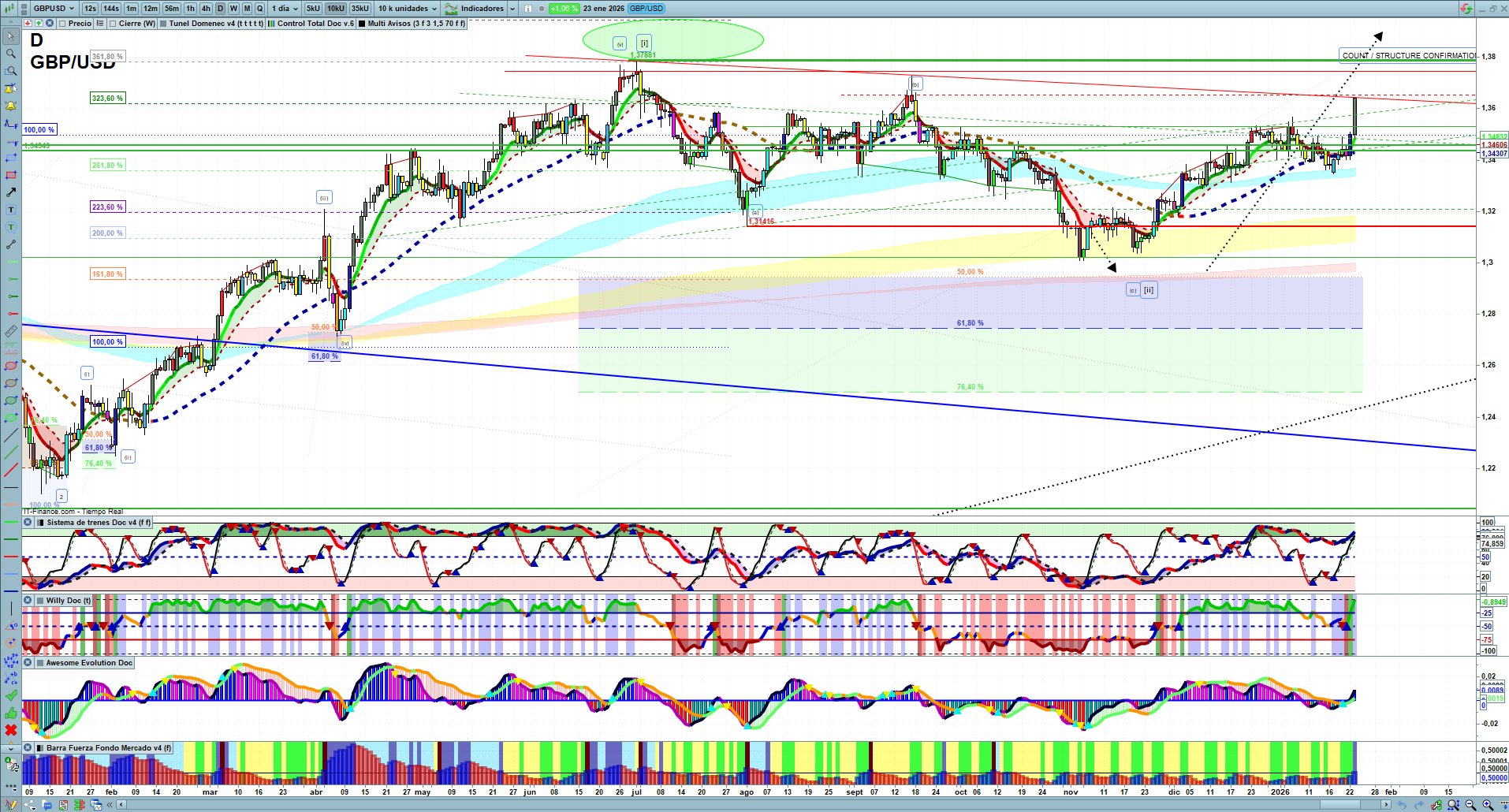Select the red rectangle drawing tool
This screenshot has height=812, width=1509.
click(x=11, y=175)
